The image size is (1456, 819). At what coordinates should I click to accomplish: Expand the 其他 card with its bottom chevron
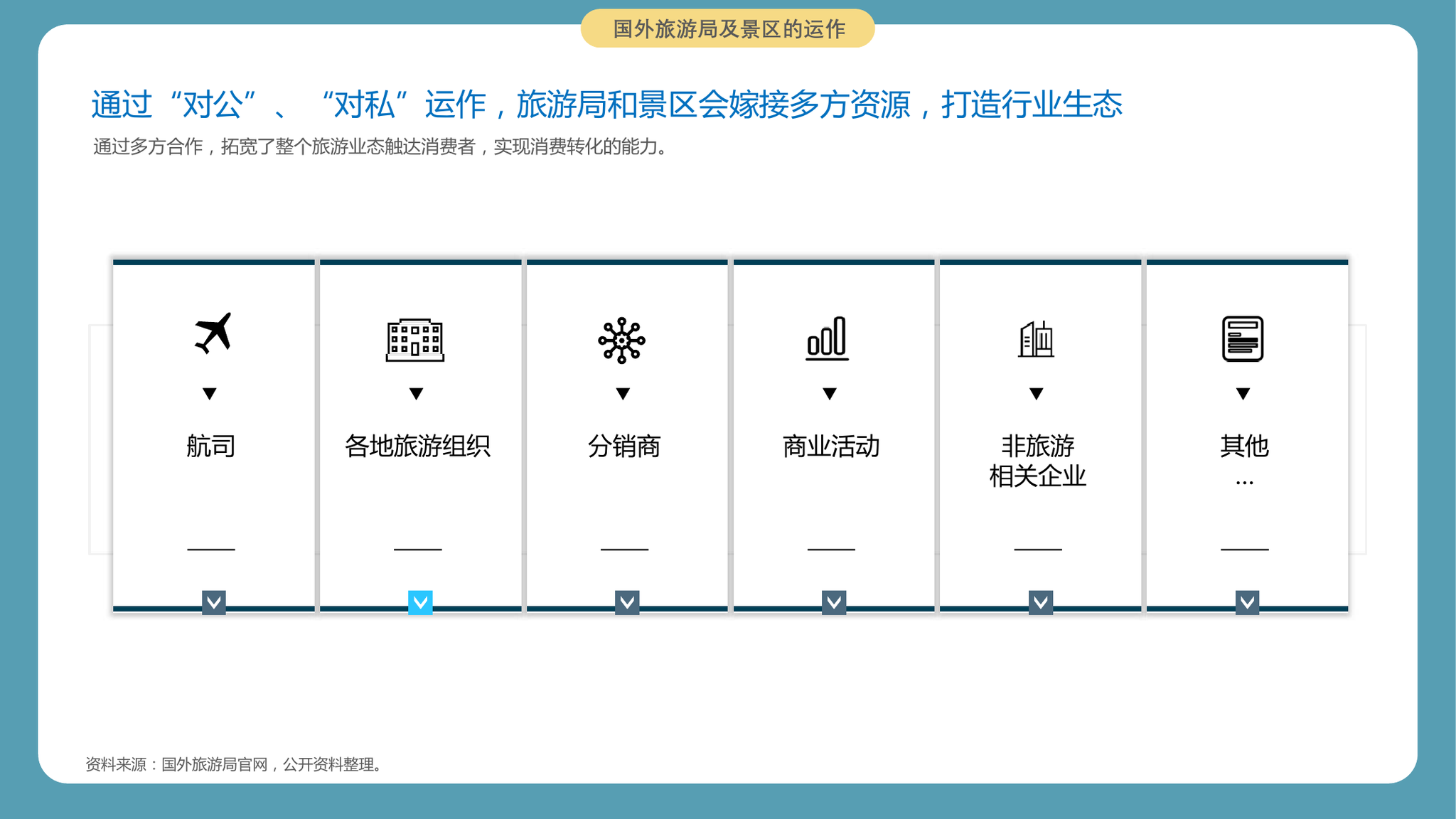click(x=1248, y=603)
